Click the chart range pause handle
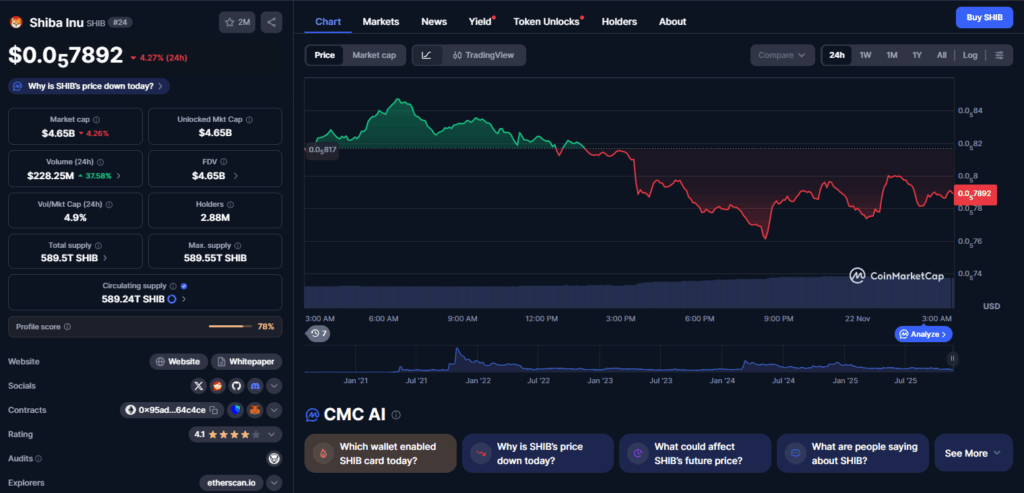 [952, 357]
